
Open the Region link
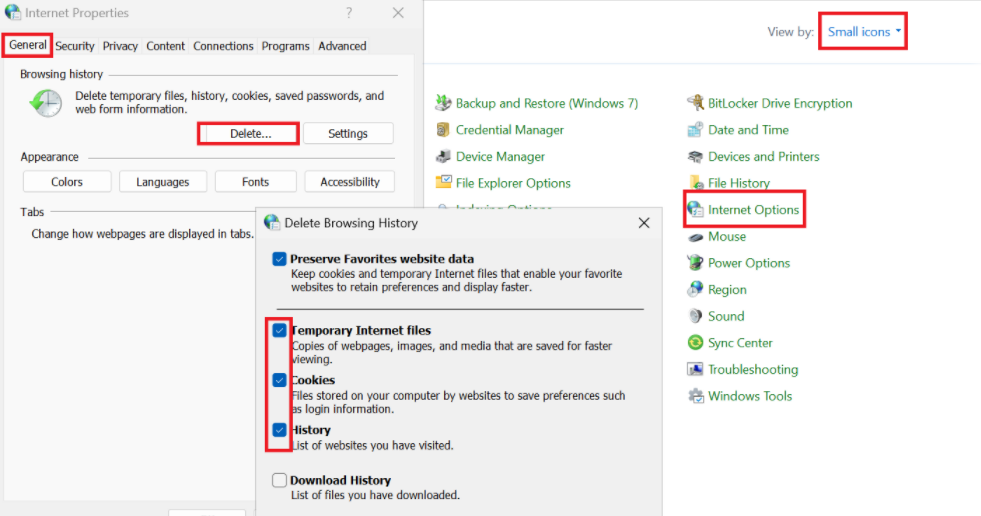tap(727, 290)
